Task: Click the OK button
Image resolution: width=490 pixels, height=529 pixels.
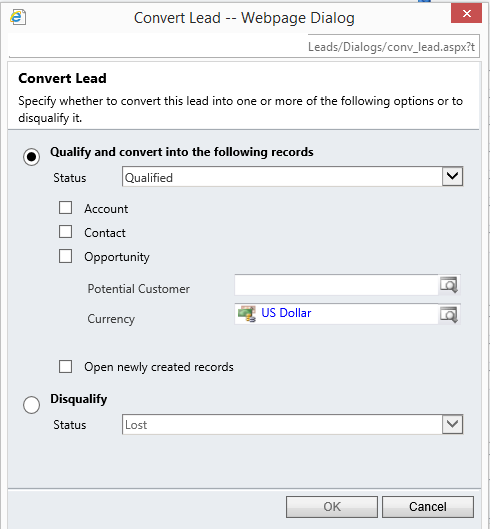Action: tap(332, 507)
